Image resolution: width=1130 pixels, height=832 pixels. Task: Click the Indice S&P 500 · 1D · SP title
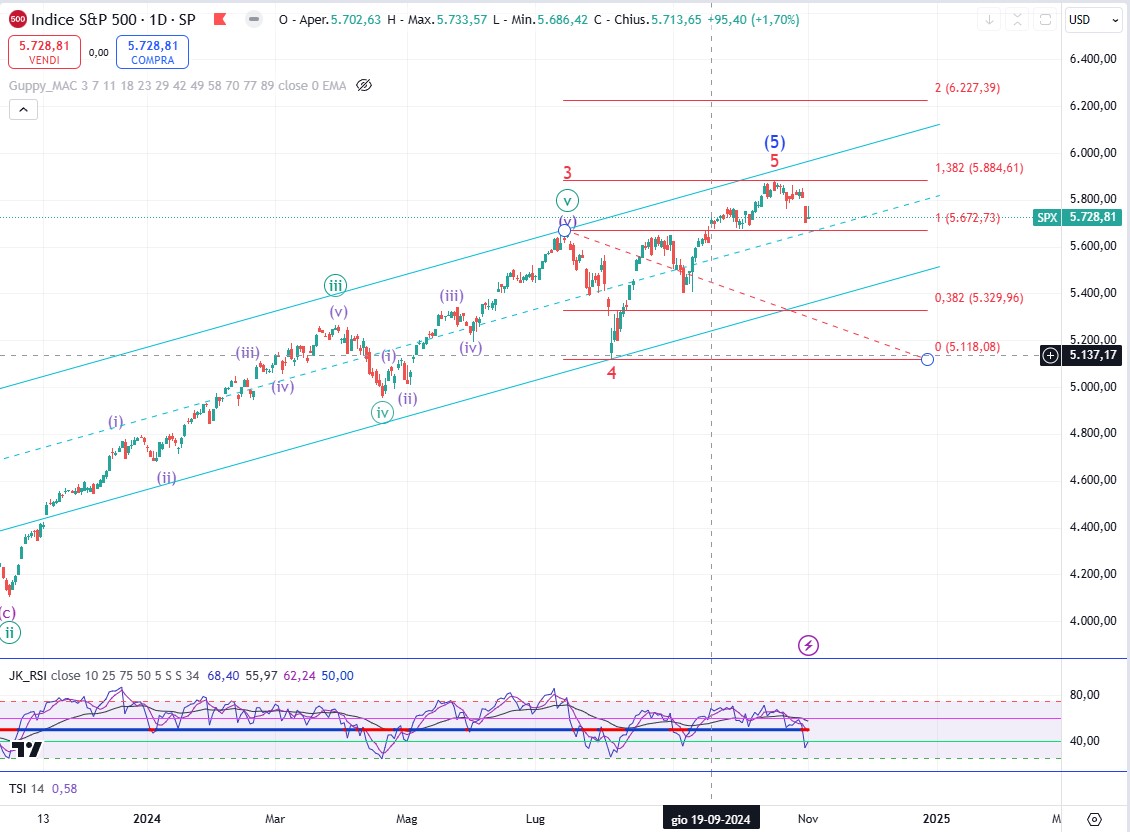(x=113, y=19)
